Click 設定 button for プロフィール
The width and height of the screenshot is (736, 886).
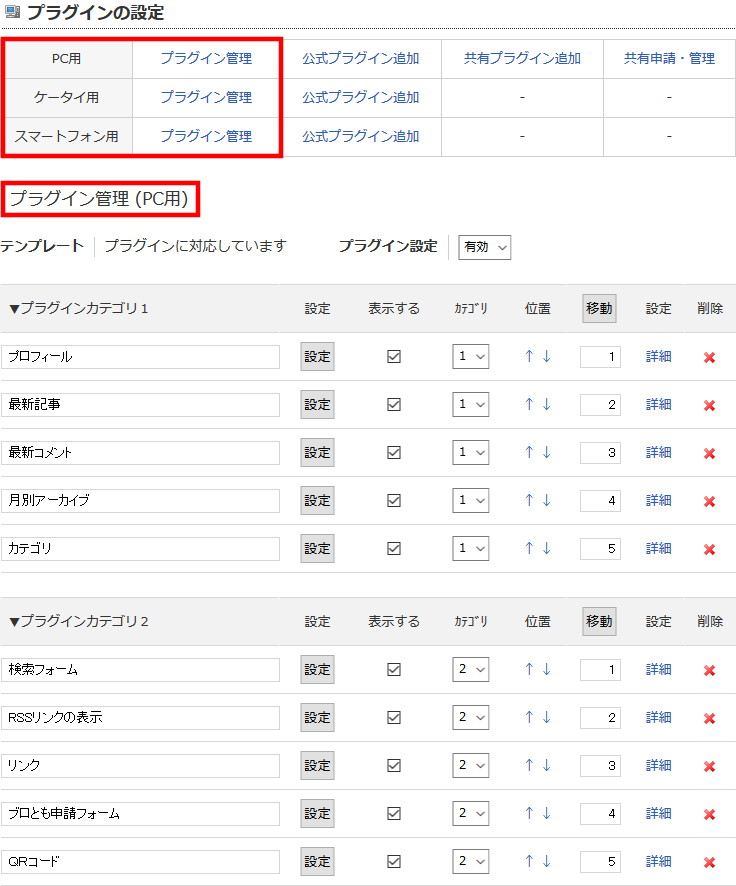tap(317, 357)
